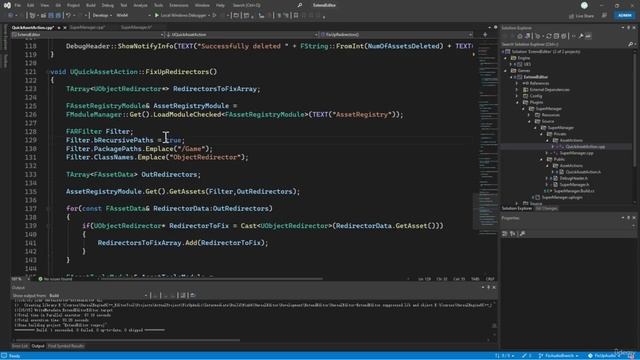Close the Properties panel
Image resolution: width=640 pixels, height=360 pixels.
click(634, 218)
